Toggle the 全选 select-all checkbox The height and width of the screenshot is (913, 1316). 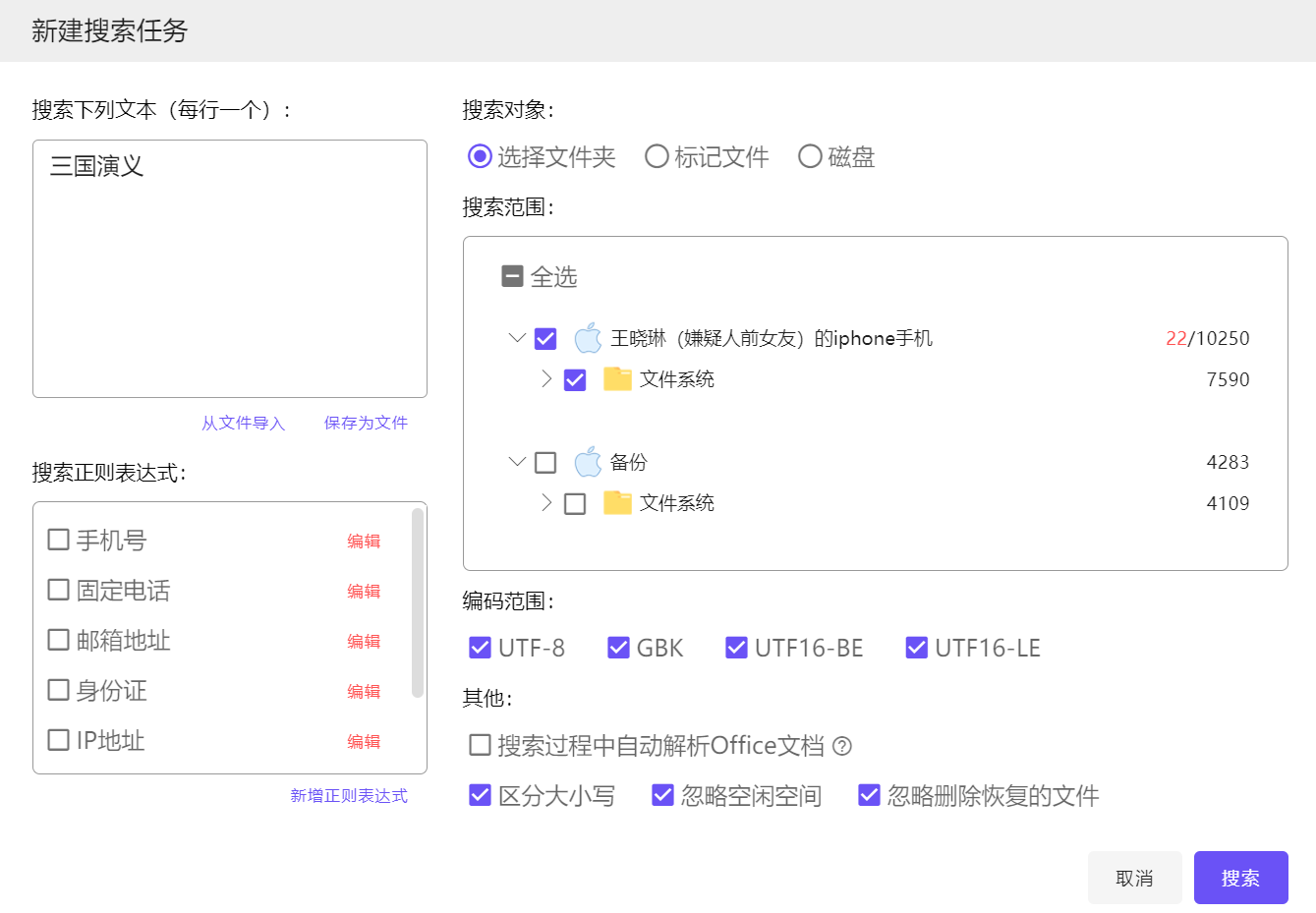click(512, 277)
